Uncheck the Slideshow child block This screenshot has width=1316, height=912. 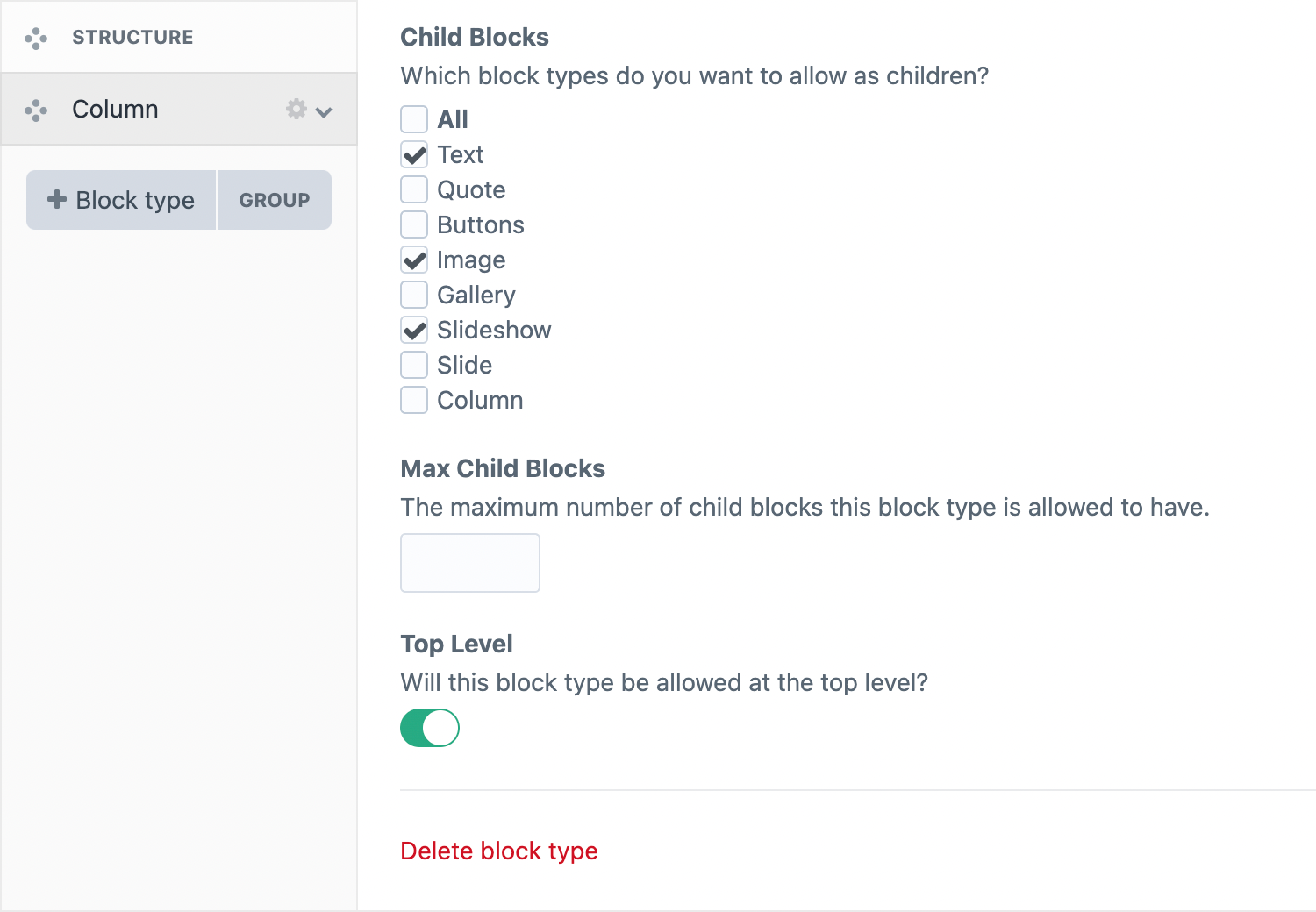click(414, 330)
